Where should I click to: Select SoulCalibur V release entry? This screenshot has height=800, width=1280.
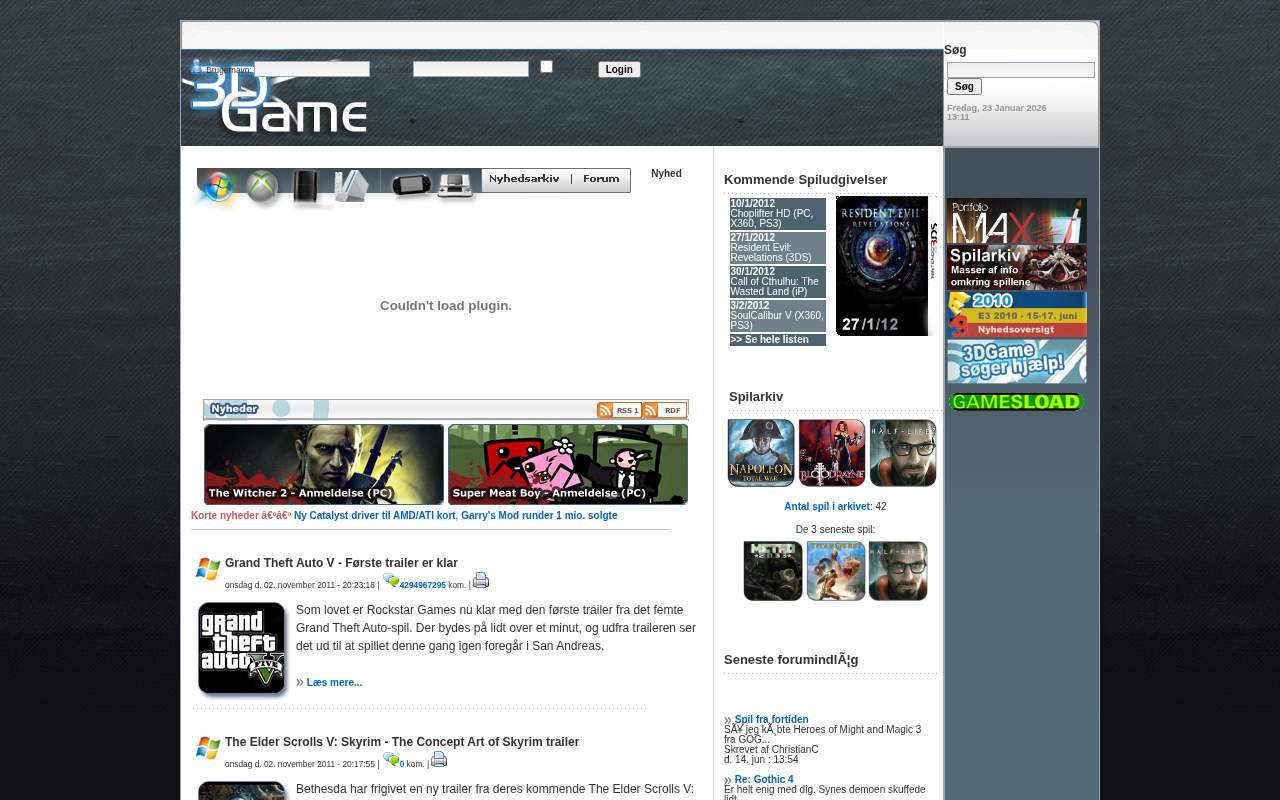778,316
